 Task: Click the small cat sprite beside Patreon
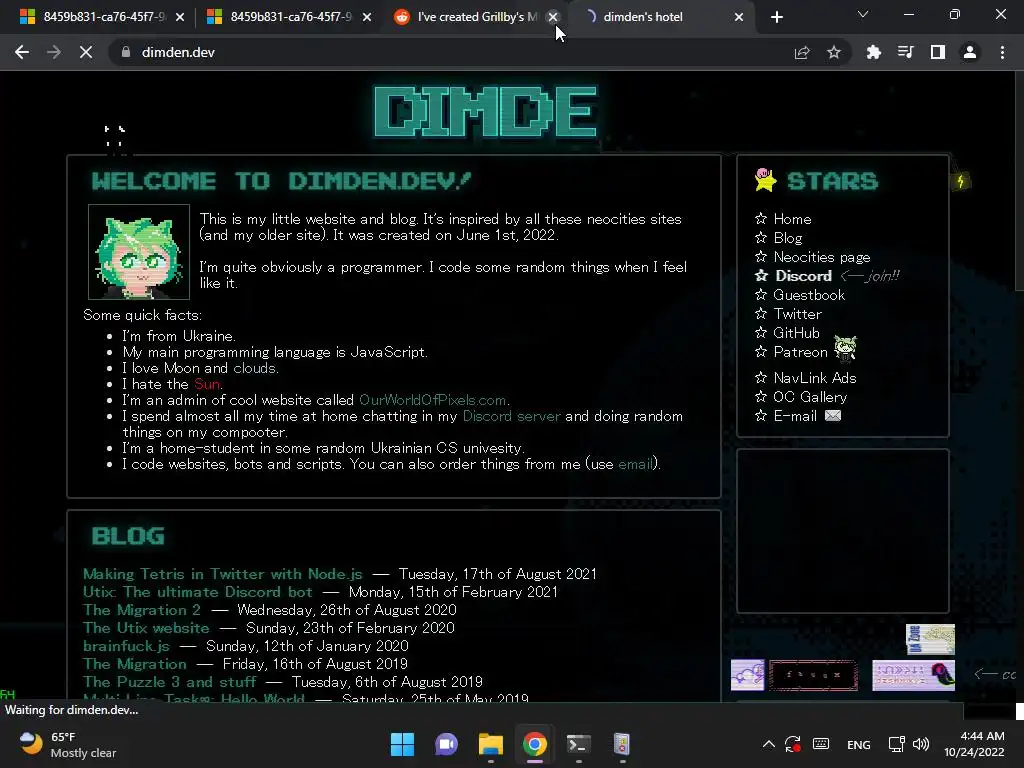(x=845, y=348)
